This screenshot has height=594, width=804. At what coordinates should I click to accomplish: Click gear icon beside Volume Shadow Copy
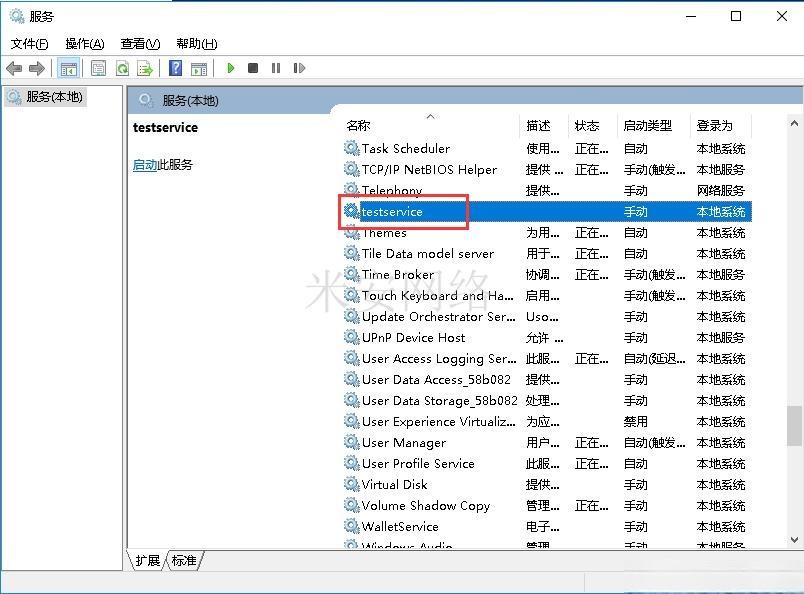tap(351, 506)
